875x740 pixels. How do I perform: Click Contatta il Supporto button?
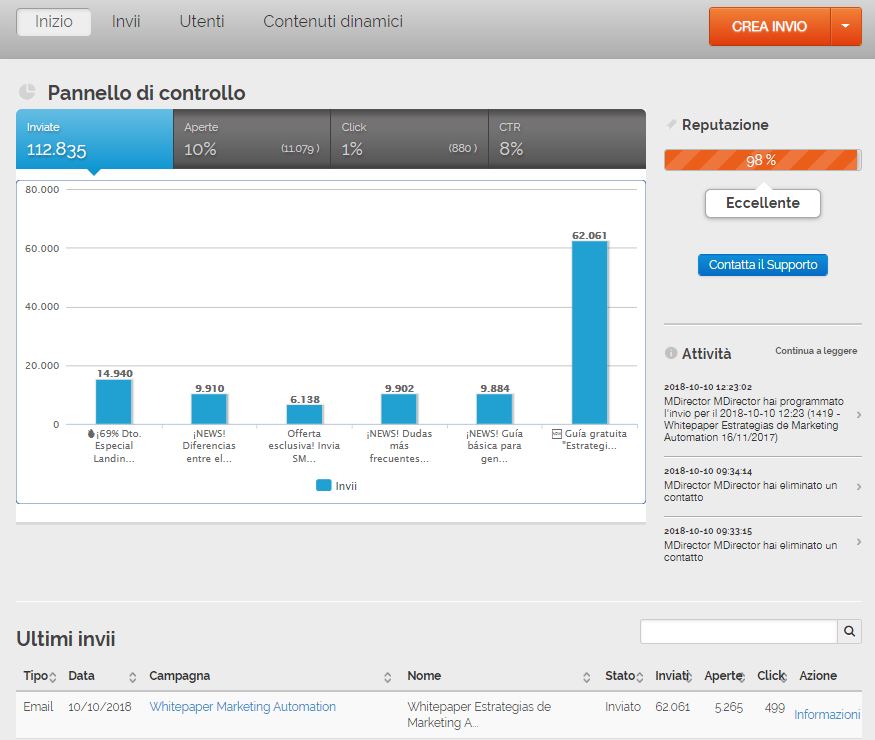tap(762, 265)
